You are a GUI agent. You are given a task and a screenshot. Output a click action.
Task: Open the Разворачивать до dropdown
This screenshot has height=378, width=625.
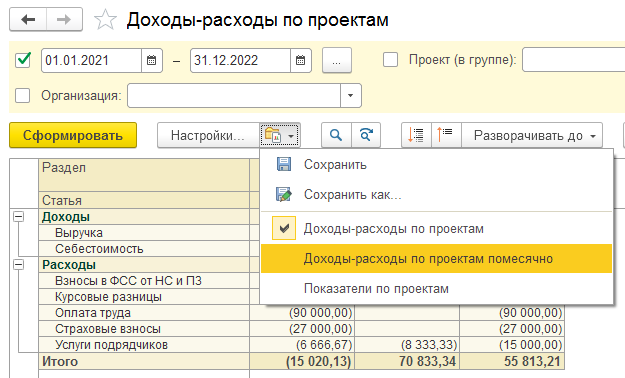pyautogui.click(x=532, y=135)
